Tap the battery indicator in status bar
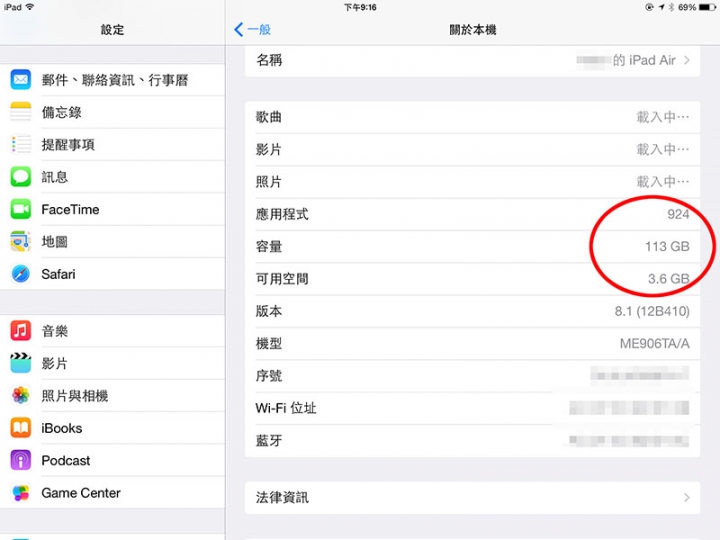 (x=707, y=7)
